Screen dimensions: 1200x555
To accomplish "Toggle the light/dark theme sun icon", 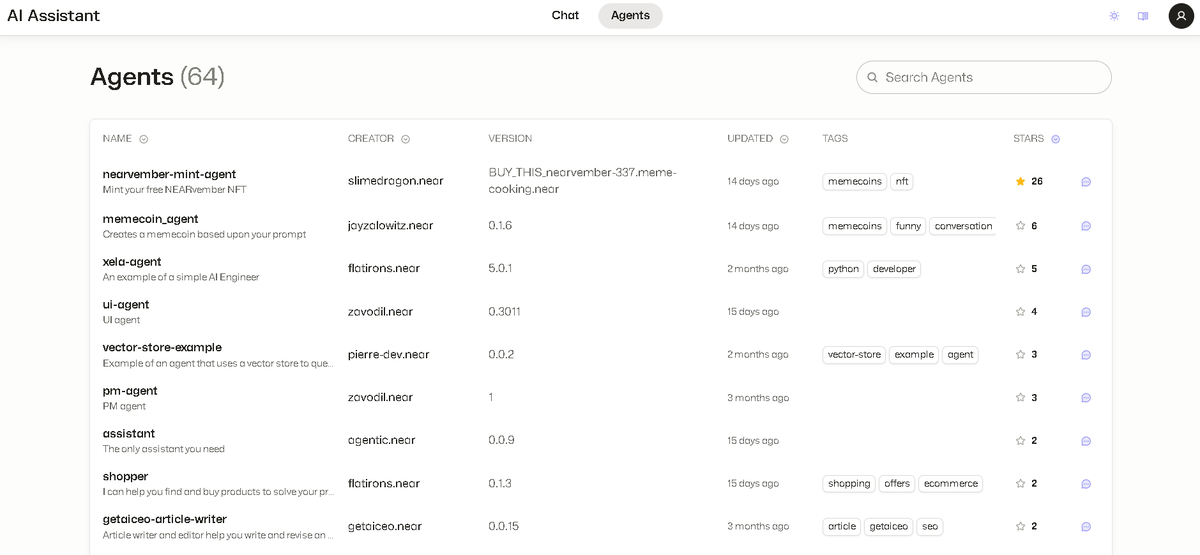I will tap(1114, 16).
